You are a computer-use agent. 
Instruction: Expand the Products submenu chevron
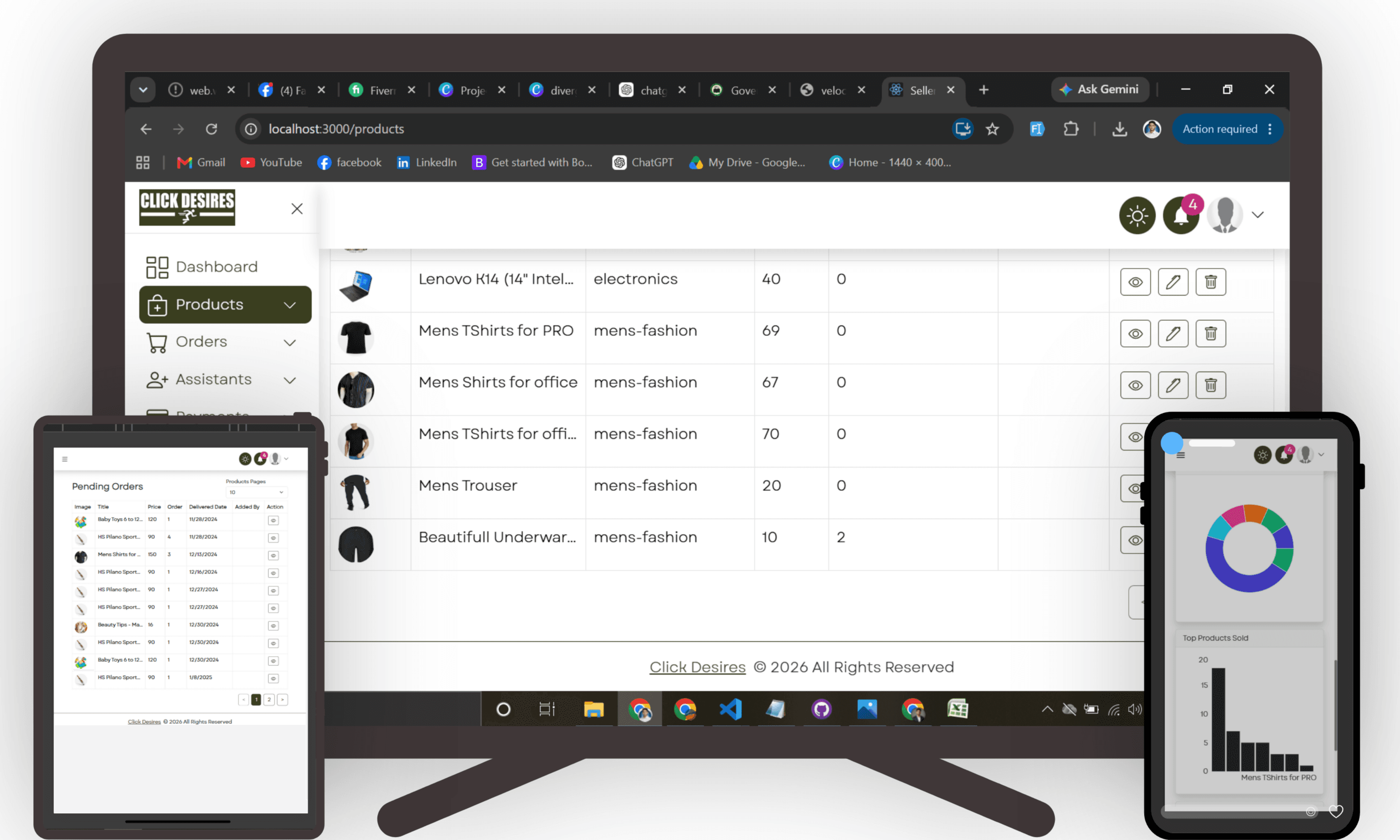click(290, 305)
